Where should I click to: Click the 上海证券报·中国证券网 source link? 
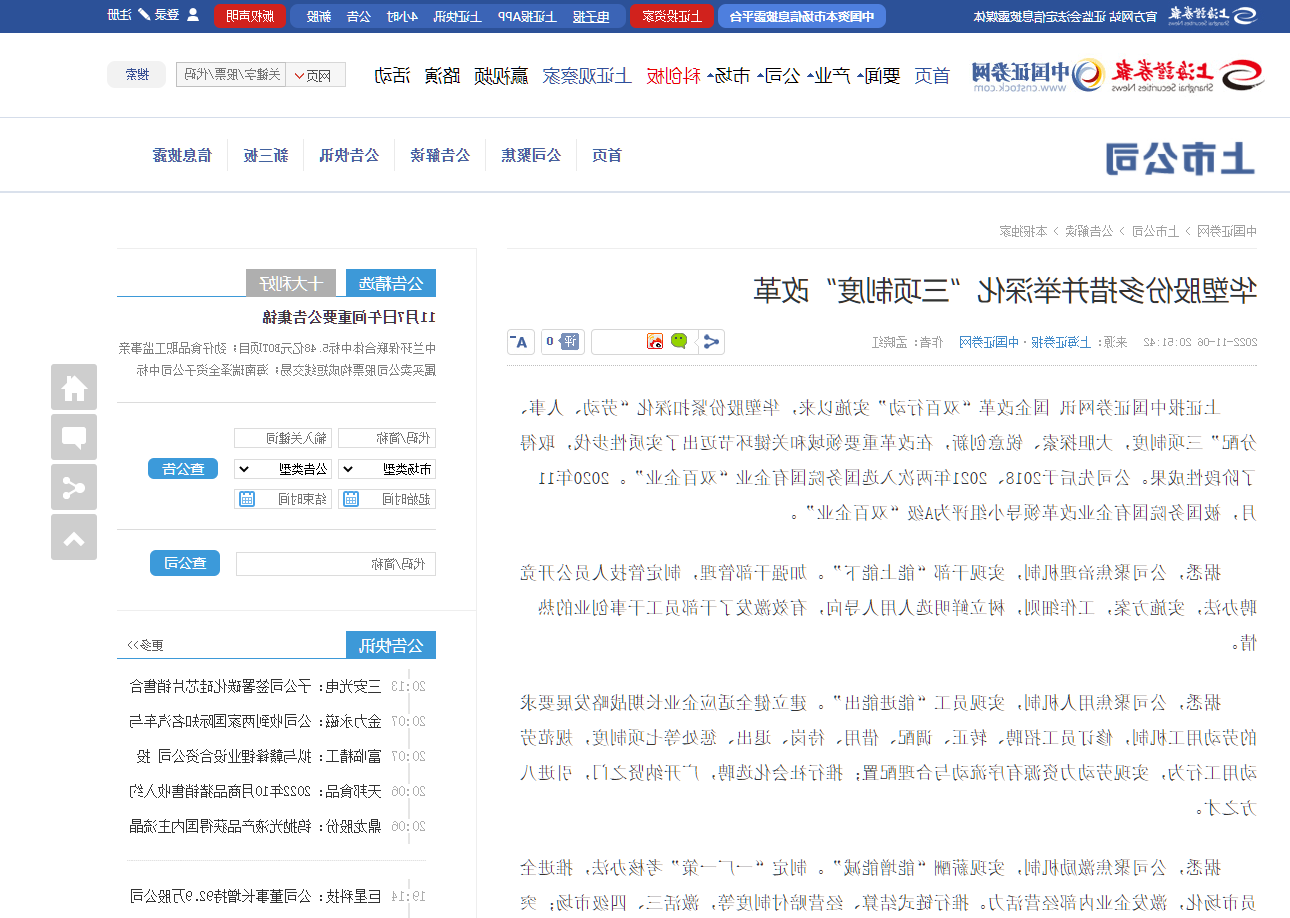point(1026,342)
